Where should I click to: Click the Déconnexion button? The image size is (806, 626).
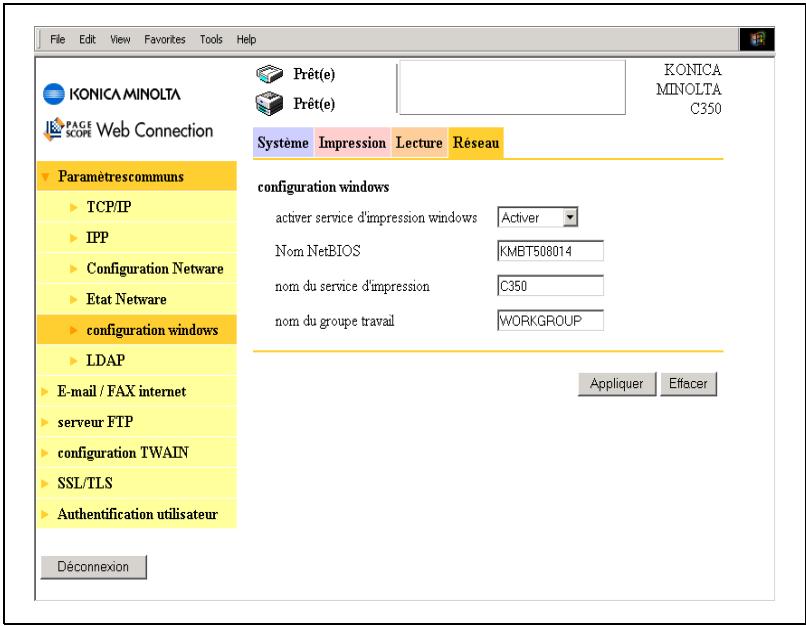[x=94, y=567]
